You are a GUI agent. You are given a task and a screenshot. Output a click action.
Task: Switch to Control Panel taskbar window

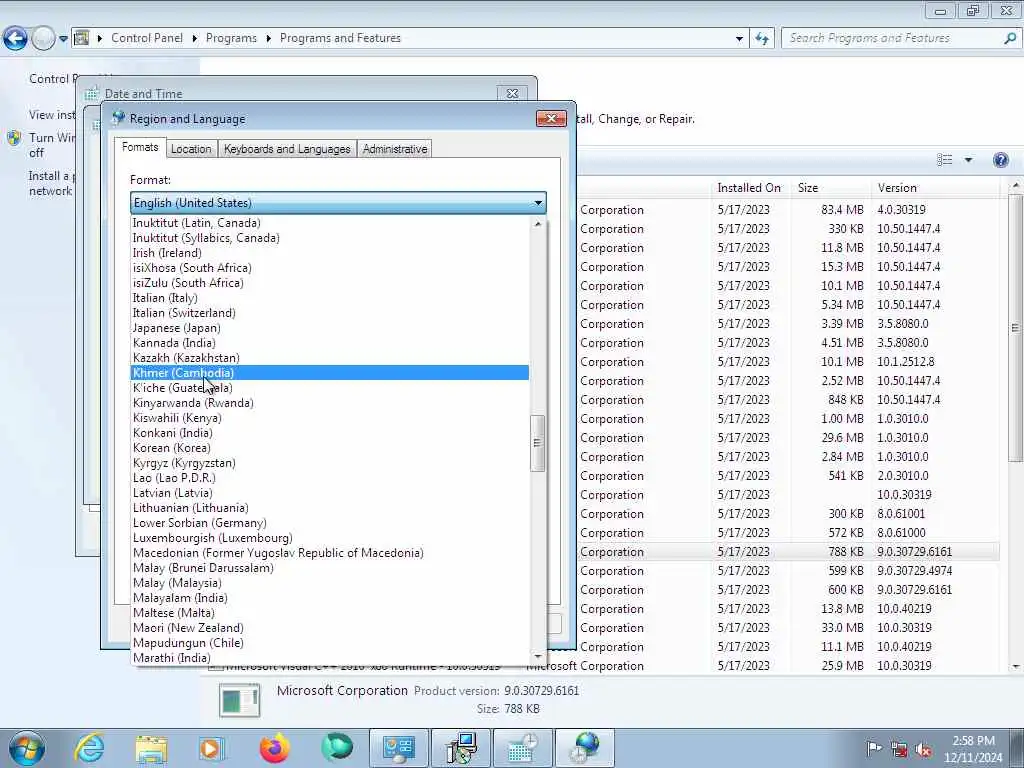[x=399, y=748]
